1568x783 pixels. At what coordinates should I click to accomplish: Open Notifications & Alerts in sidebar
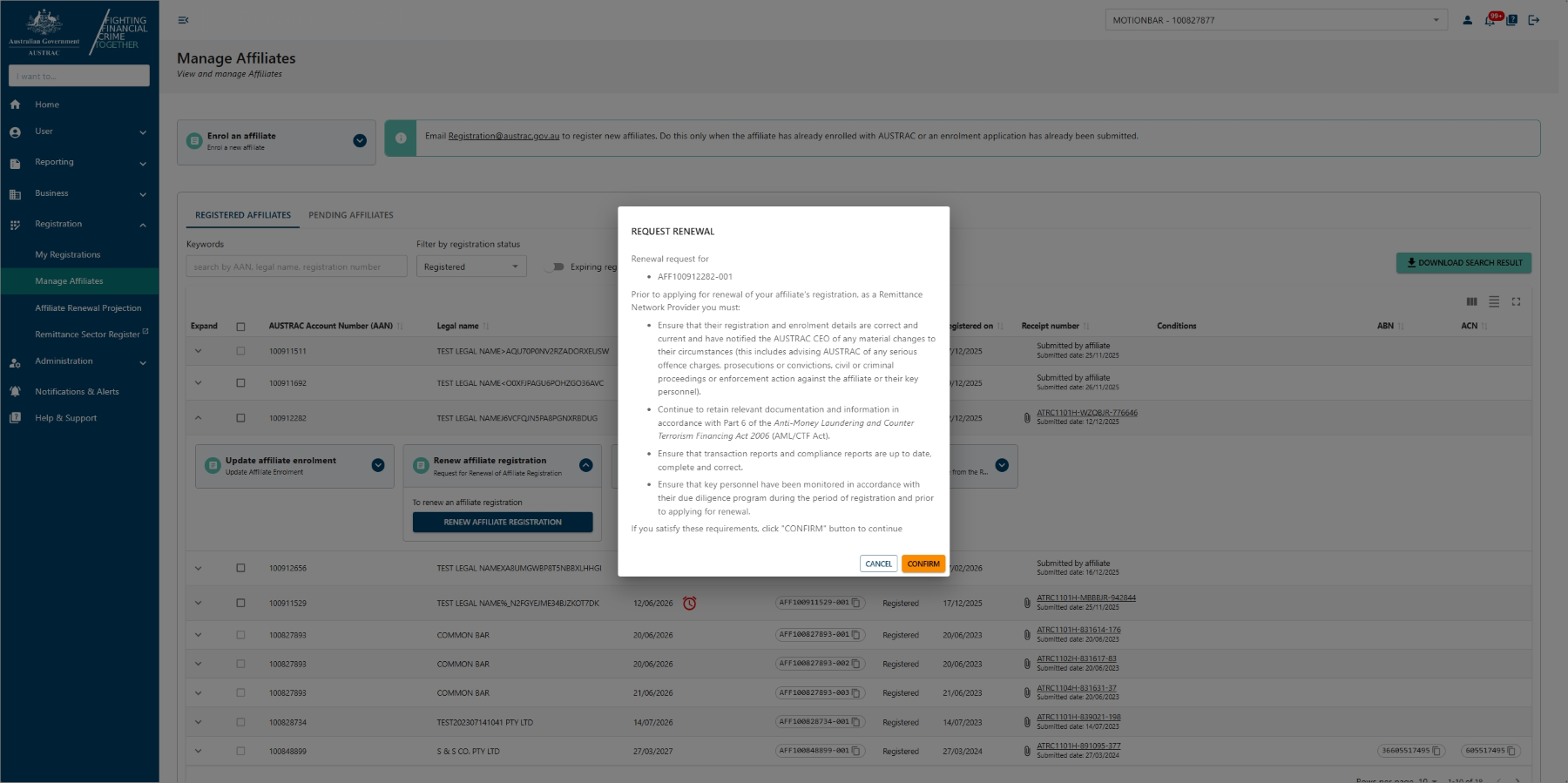point(77,392)
